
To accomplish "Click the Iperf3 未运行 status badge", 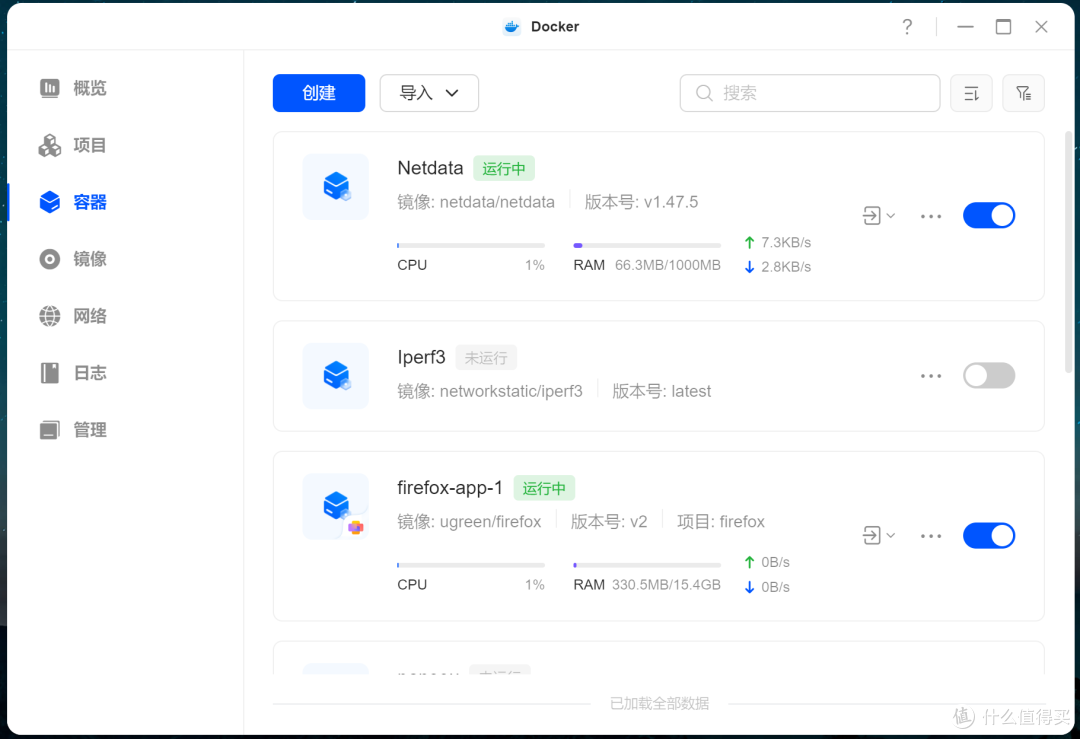I will click(486, 358).
